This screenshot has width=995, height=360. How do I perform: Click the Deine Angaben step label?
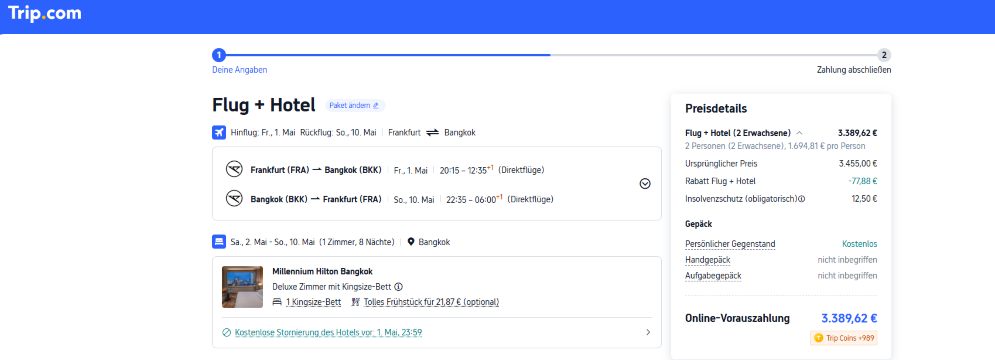coord(239,70)
